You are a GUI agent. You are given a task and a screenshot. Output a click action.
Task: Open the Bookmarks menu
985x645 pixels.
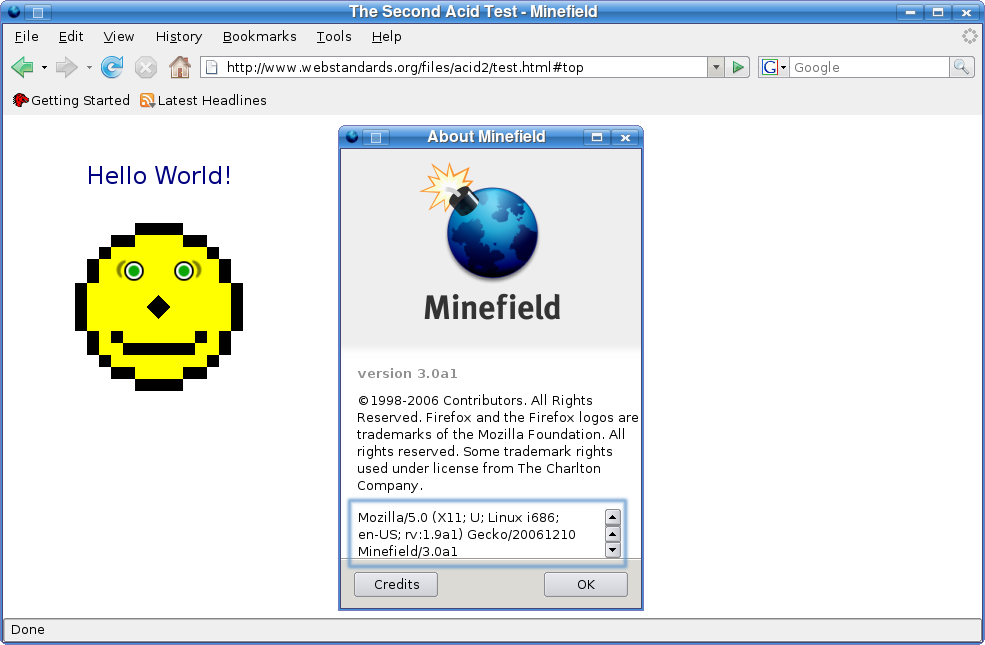[259, 36]
